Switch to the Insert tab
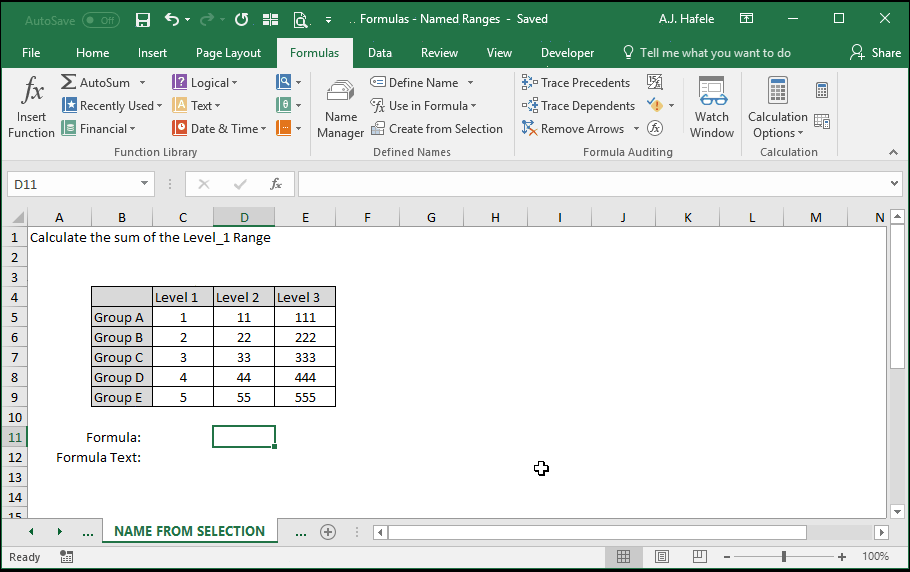The image size is (910, 572). [152, 53]
